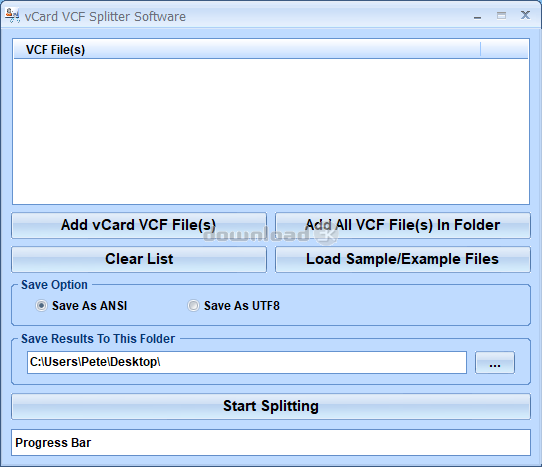Click the vCard app icon in title bar
The image size is (542, 467).
click(x=12, y=16)
